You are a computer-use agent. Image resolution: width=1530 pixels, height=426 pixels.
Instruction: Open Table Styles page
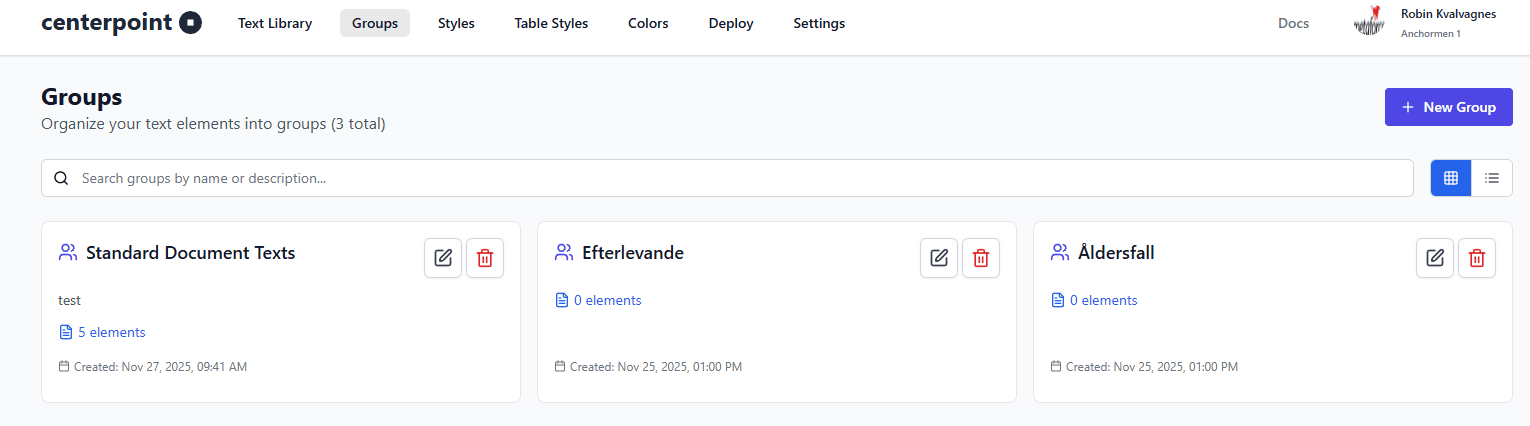point(551,23)
